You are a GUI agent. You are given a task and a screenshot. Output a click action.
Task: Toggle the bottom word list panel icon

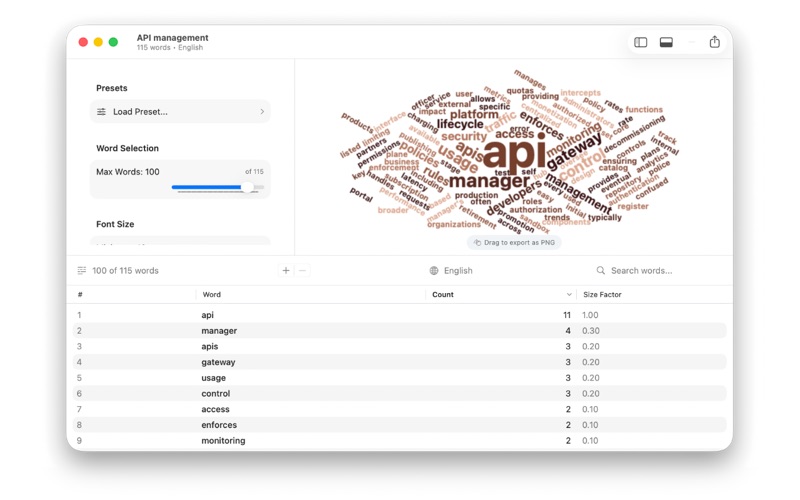click(x=666, y=42)
